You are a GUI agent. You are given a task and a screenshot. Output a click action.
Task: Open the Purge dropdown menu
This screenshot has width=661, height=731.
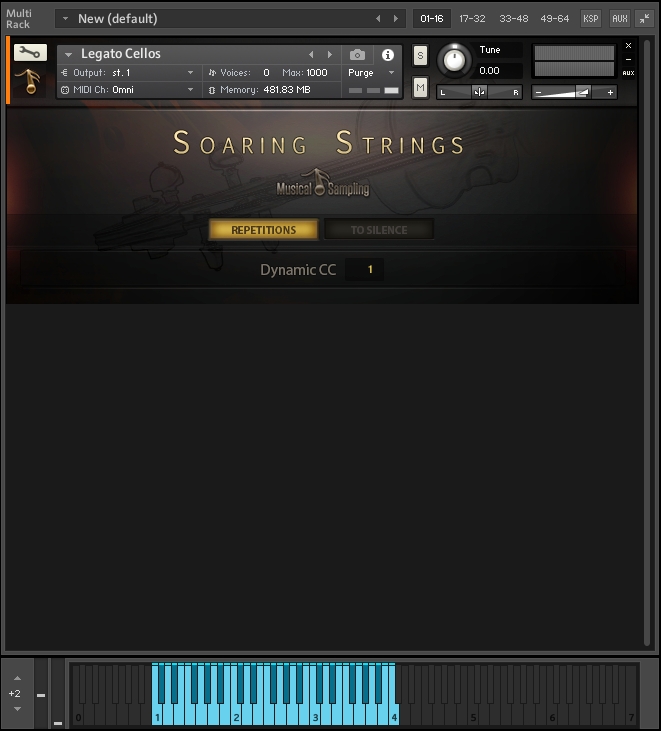pos(392,73)
